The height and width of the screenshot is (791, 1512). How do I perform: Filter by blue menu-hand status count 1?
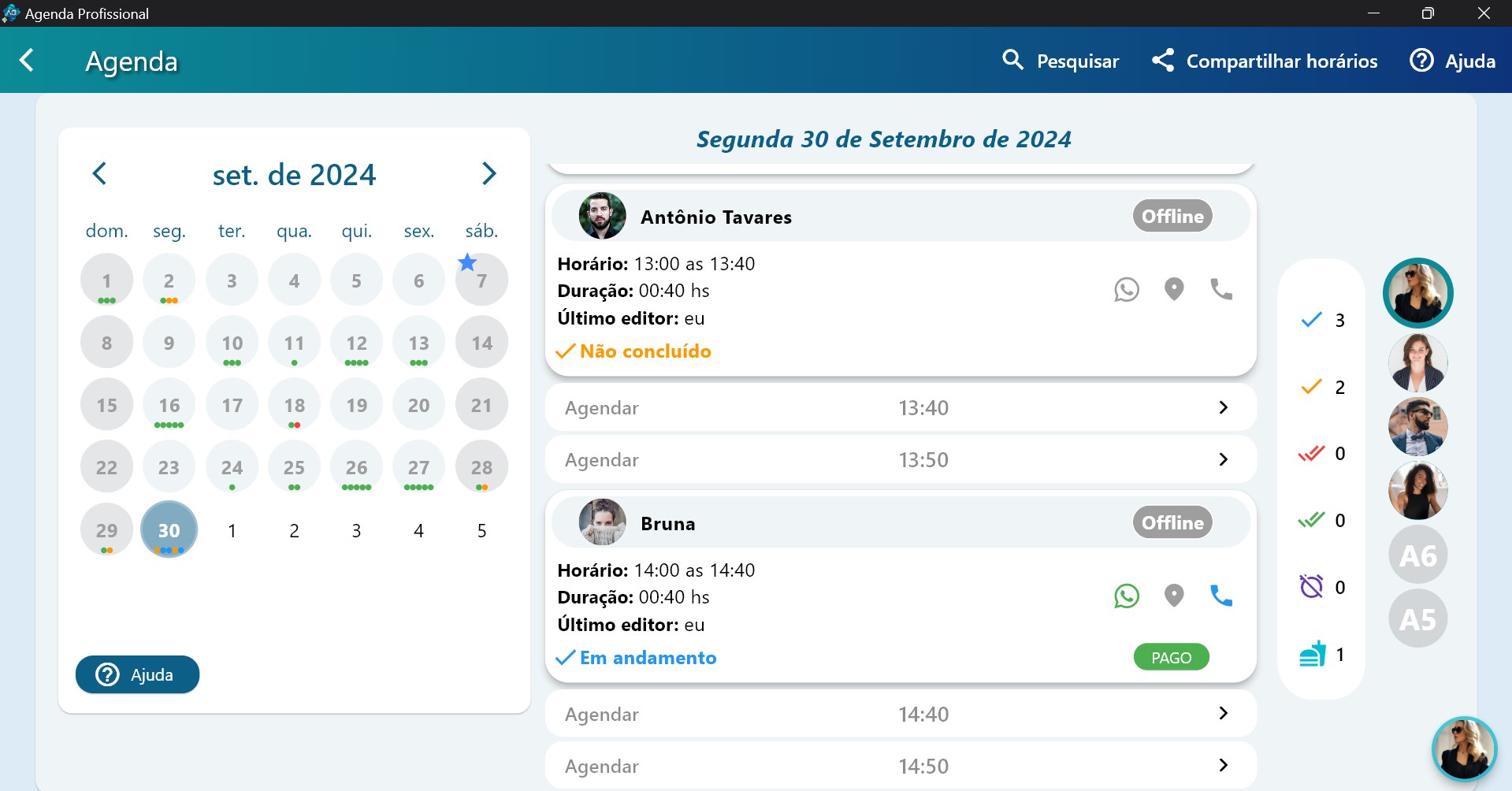[x=1322, y=654]
